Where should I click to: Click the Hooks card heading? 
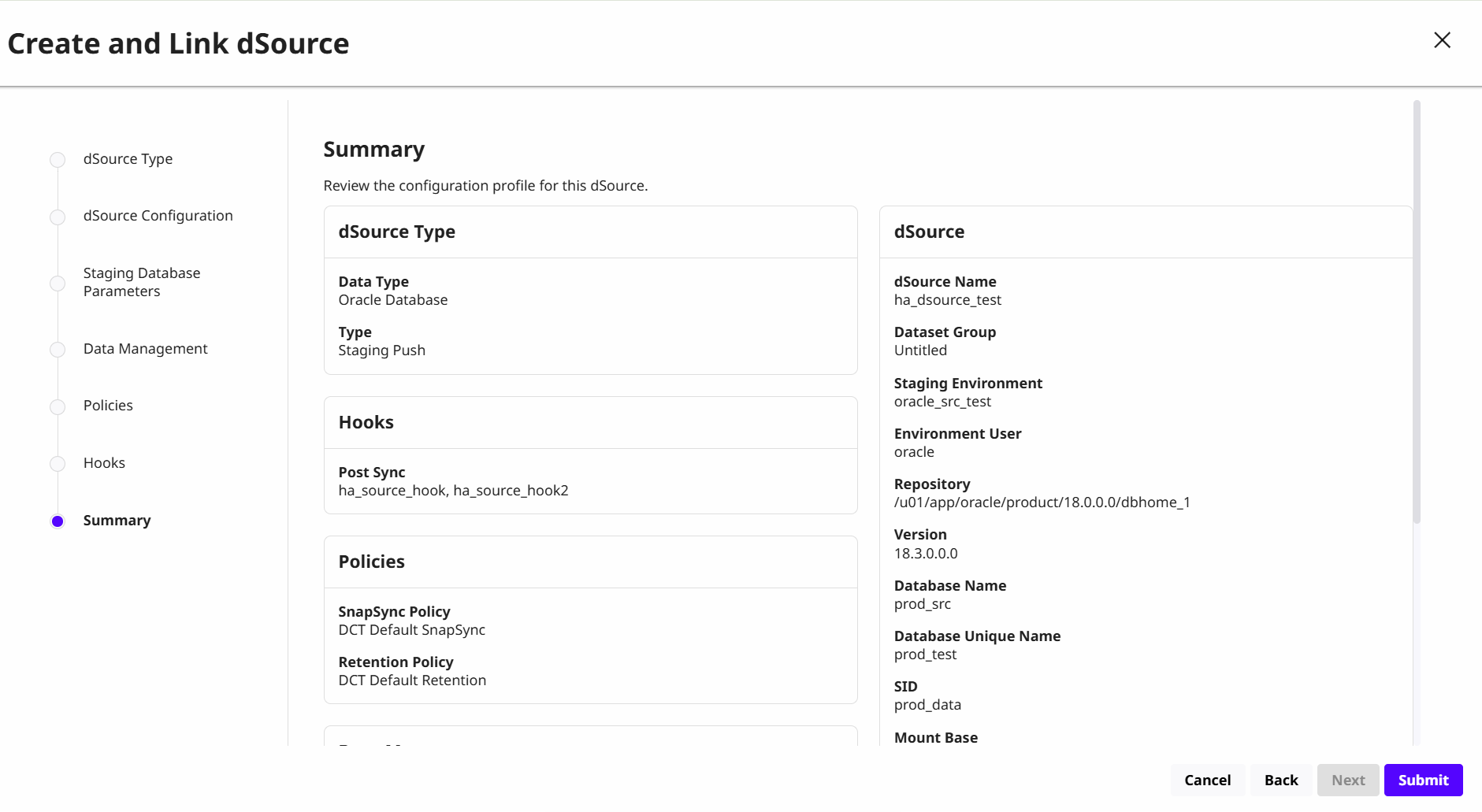pyautogui.click(x=366, y=422)
